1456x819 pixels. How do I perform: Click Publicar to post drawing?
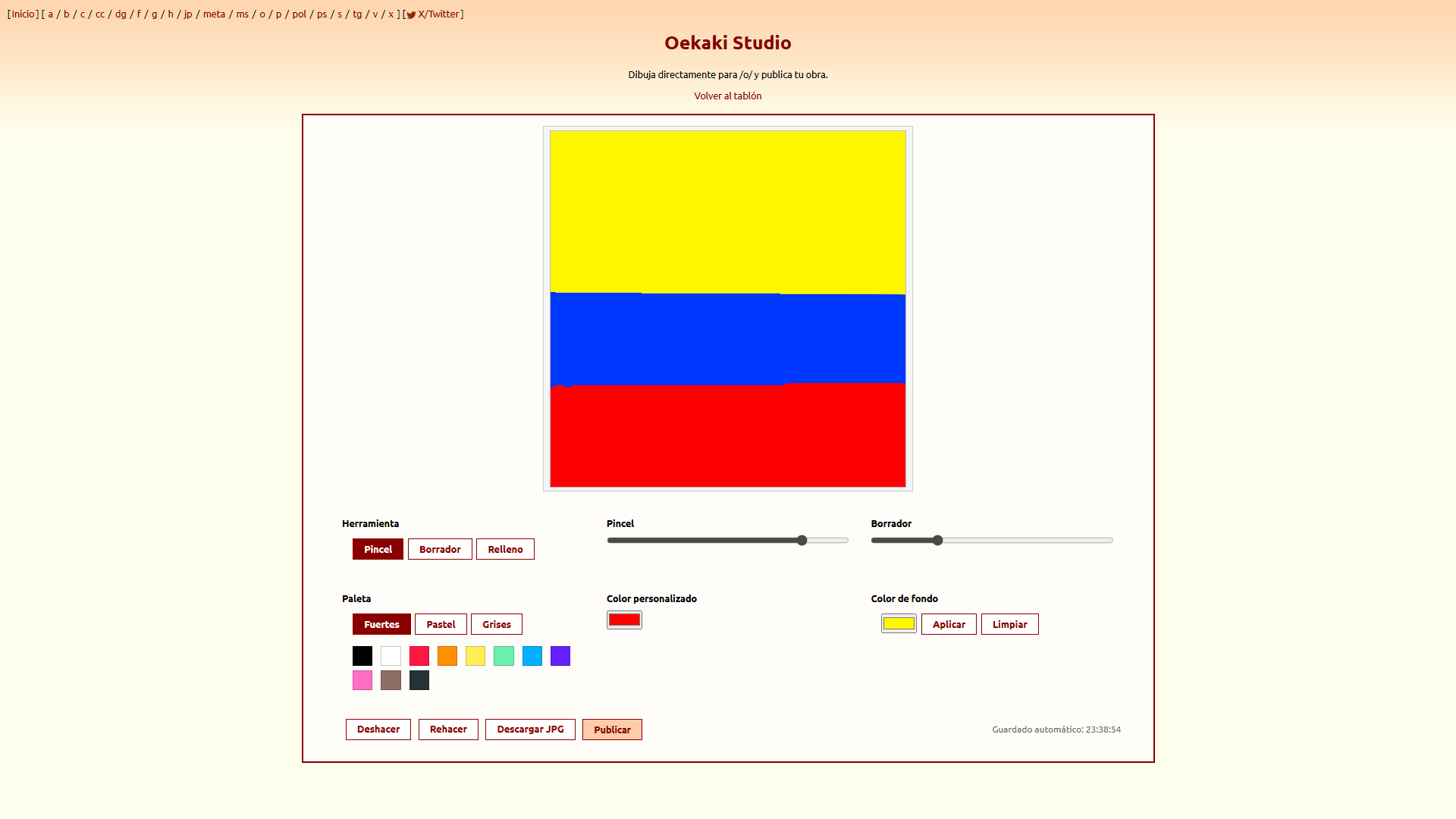(612, 730)
